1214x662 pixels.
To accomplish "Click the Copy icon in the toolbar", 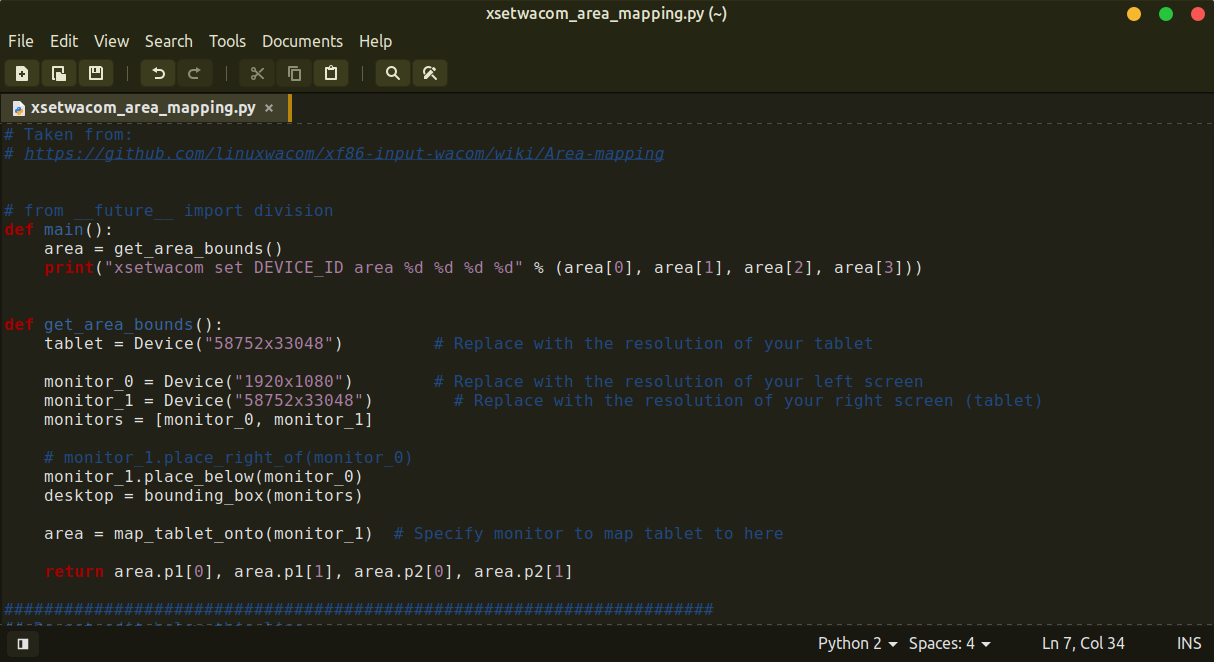I will (294, 73).
